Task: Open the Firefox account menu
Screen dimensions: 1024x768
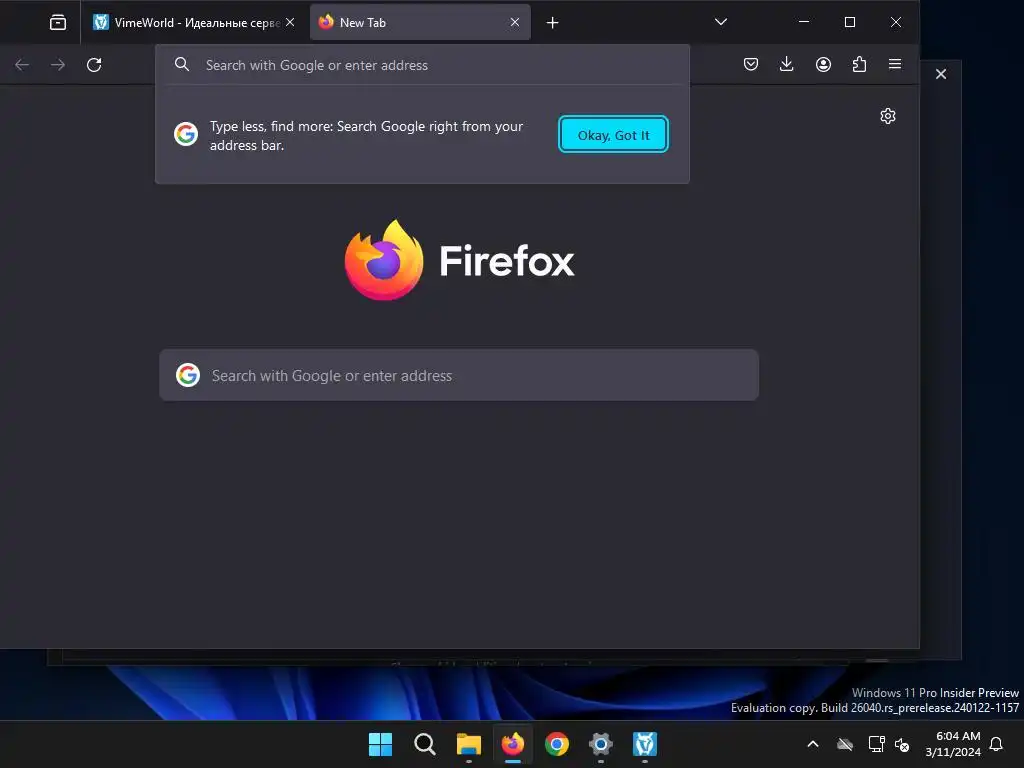Action: (x=823, y=64)
